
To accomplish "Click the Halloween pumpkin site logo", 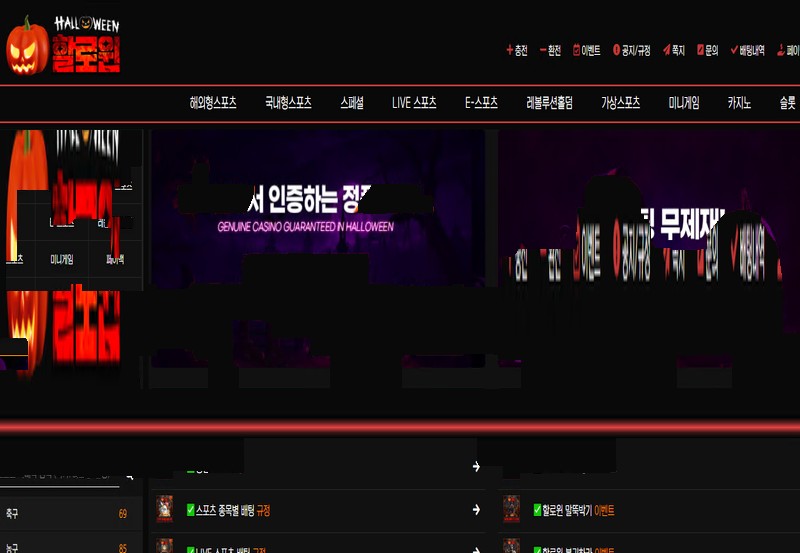I will click(64, 45).
